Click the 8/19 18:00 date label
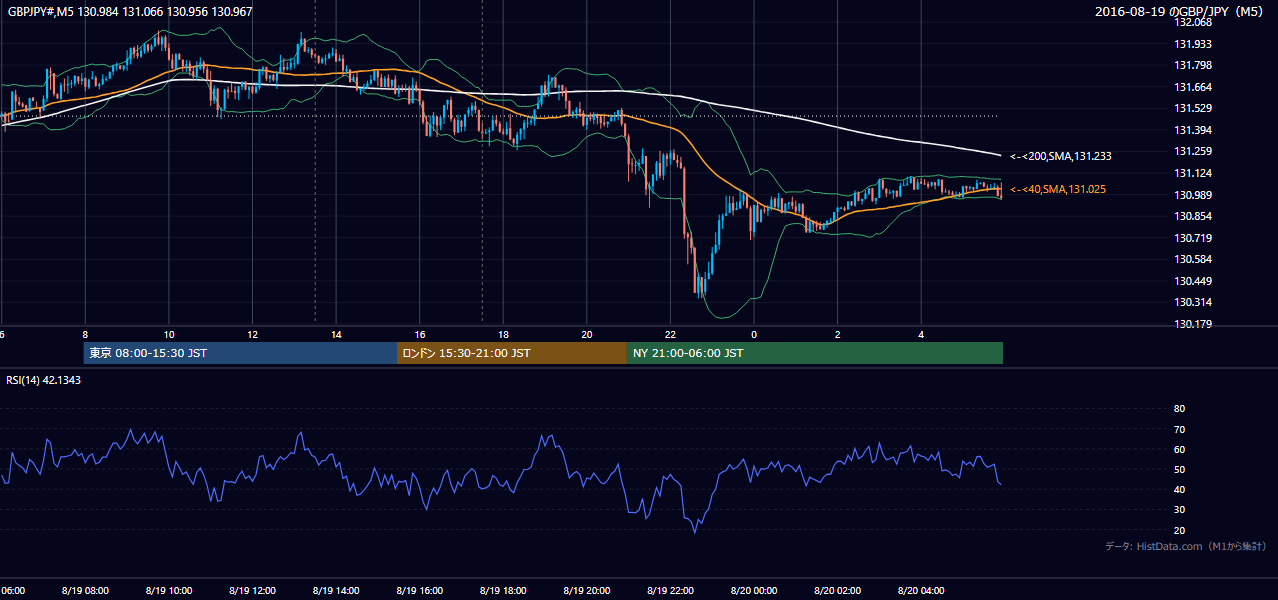 click(x=503, y=590)
